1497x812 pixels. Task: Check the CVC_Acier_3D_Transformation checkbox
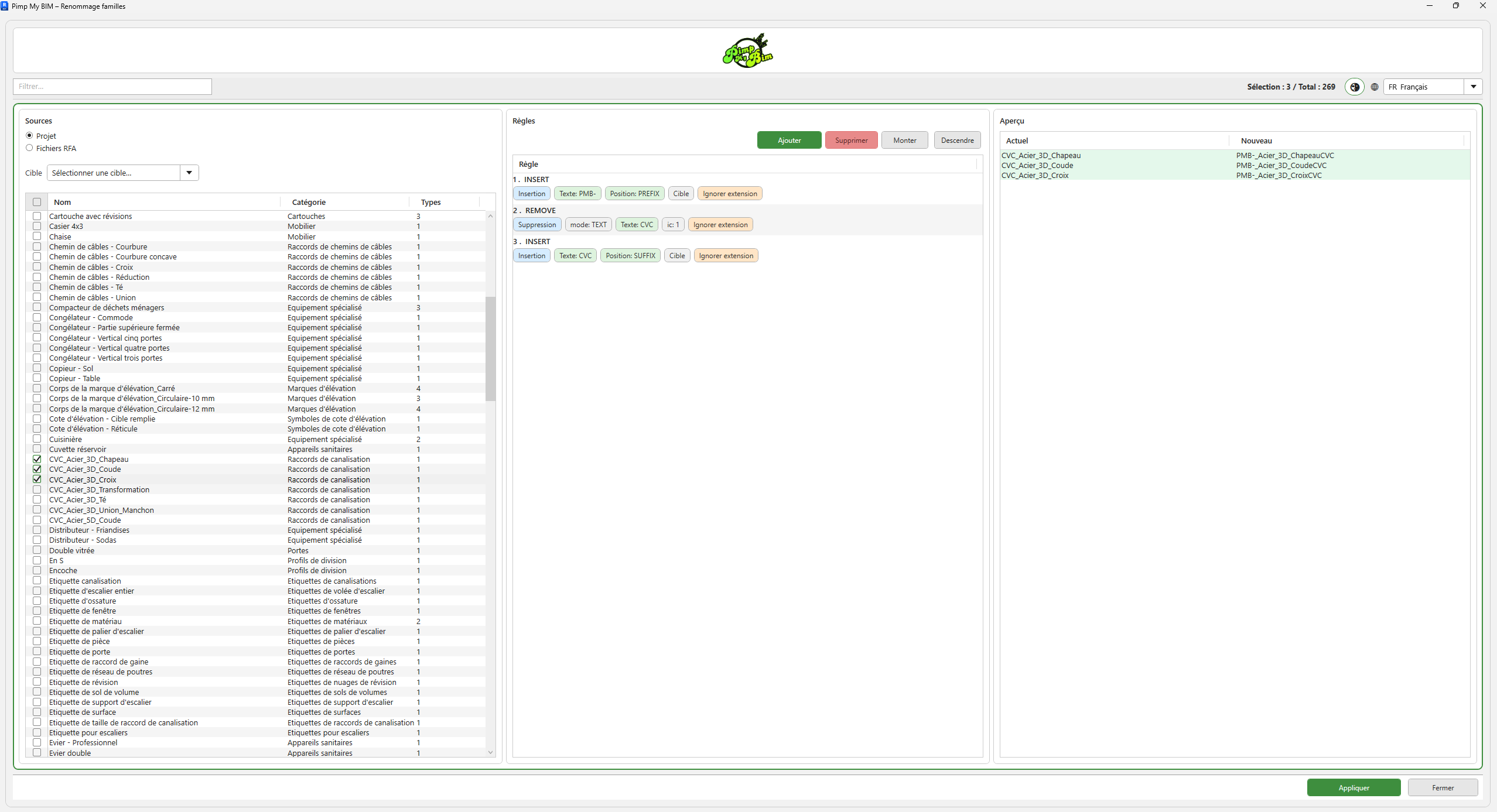(x=37, y=489)
